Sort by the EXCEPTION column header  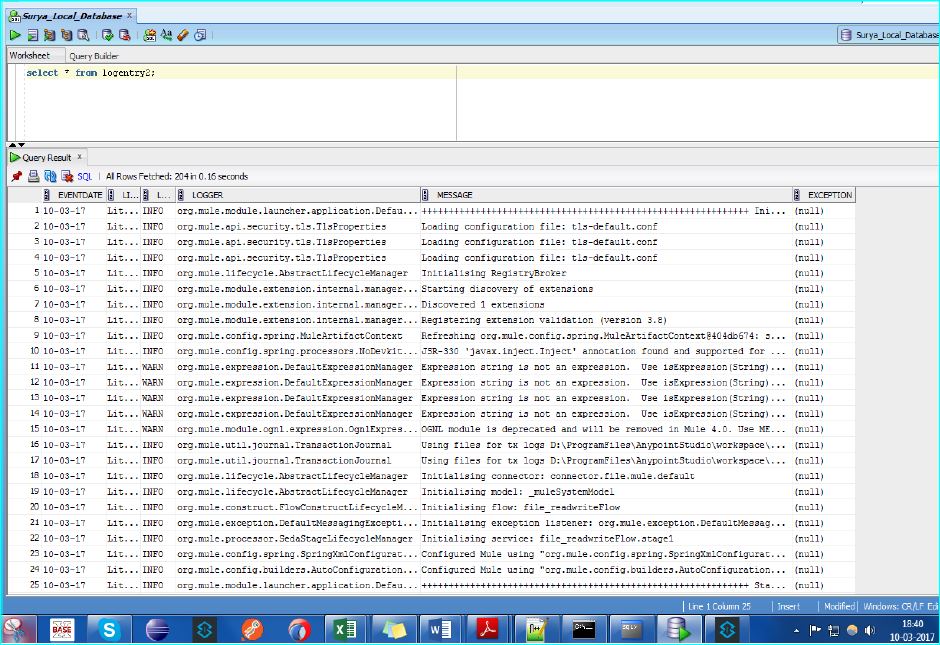click(824, 195)
